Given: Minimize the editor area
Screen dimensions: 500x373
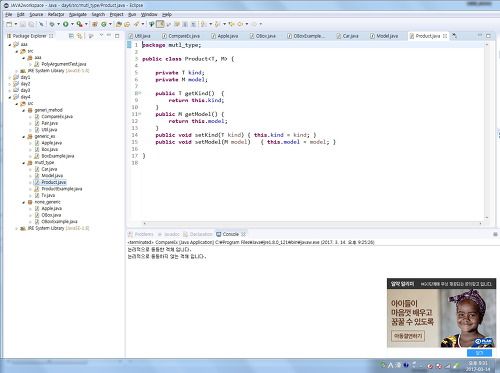Looking at the screenshot, I should tap(480, 35).
